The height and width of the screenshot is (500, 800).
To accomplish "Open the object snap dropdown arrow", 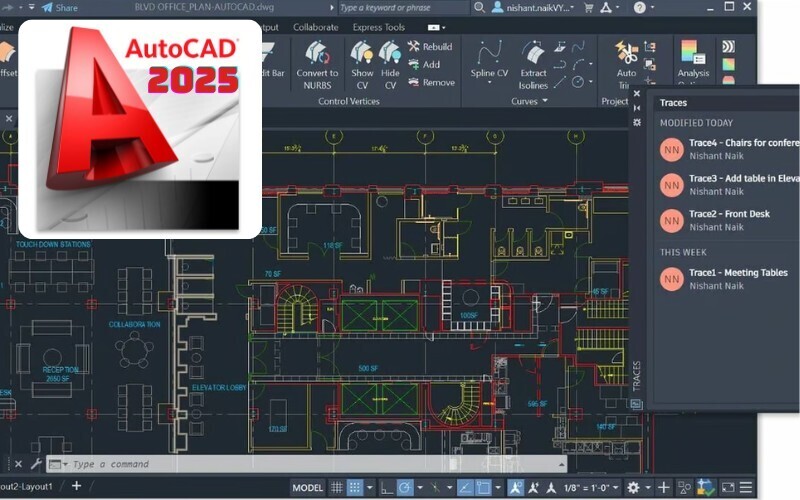I will click(x=498, y=488).
